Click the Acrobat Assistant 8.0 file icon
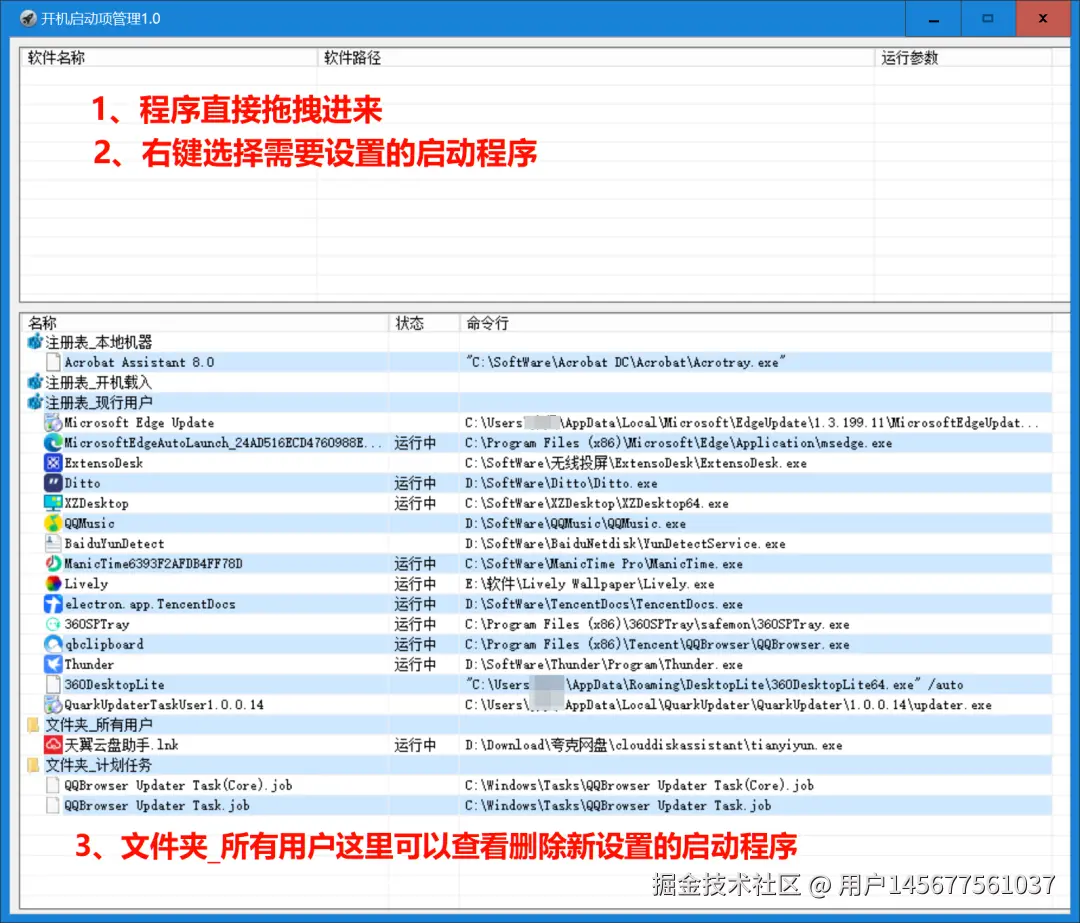The width and height of the screenshot is (1080, 923). [53, 362]
